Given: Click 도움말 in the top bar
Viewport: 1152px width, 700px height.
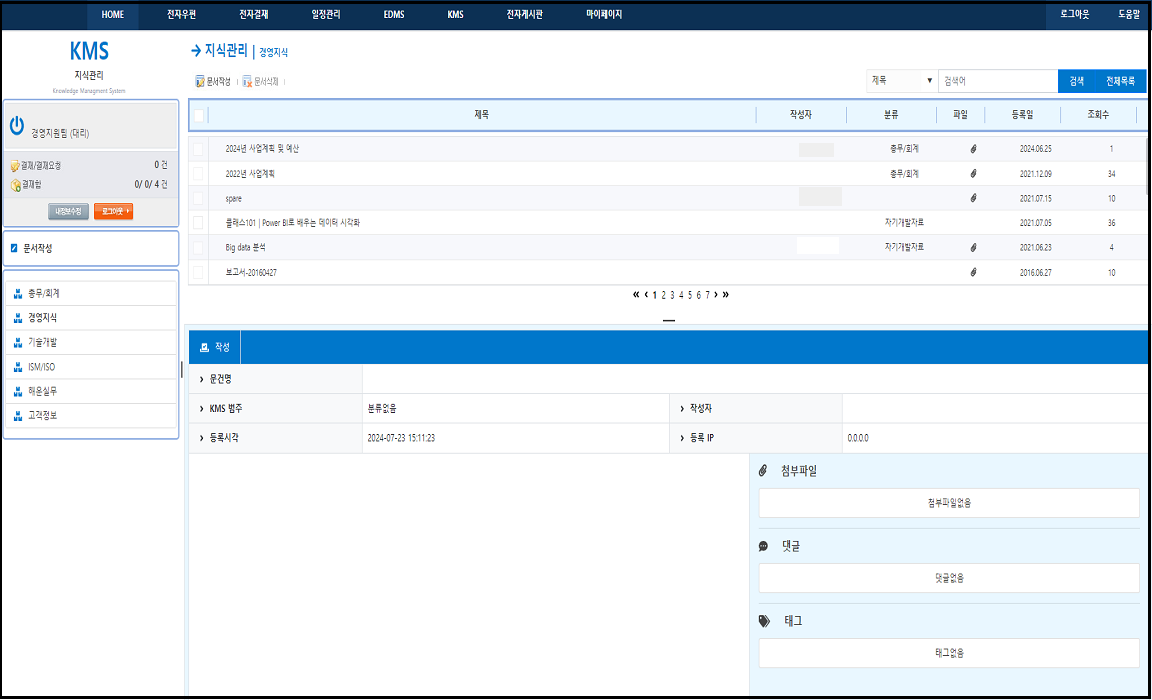Looking at the screenshot, I should [x=1128, y=15].
